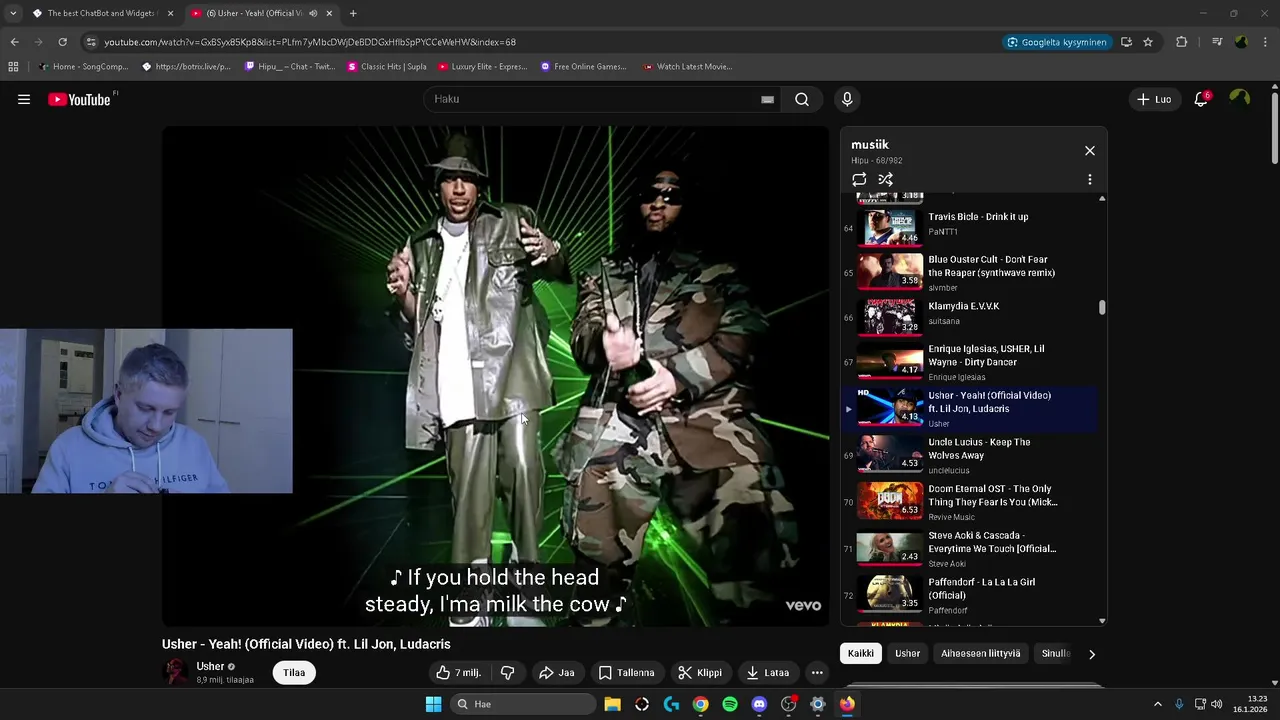Share the video via Jaa
The height and width of the screenshot is (720, 1280).
tap(557, 673)
